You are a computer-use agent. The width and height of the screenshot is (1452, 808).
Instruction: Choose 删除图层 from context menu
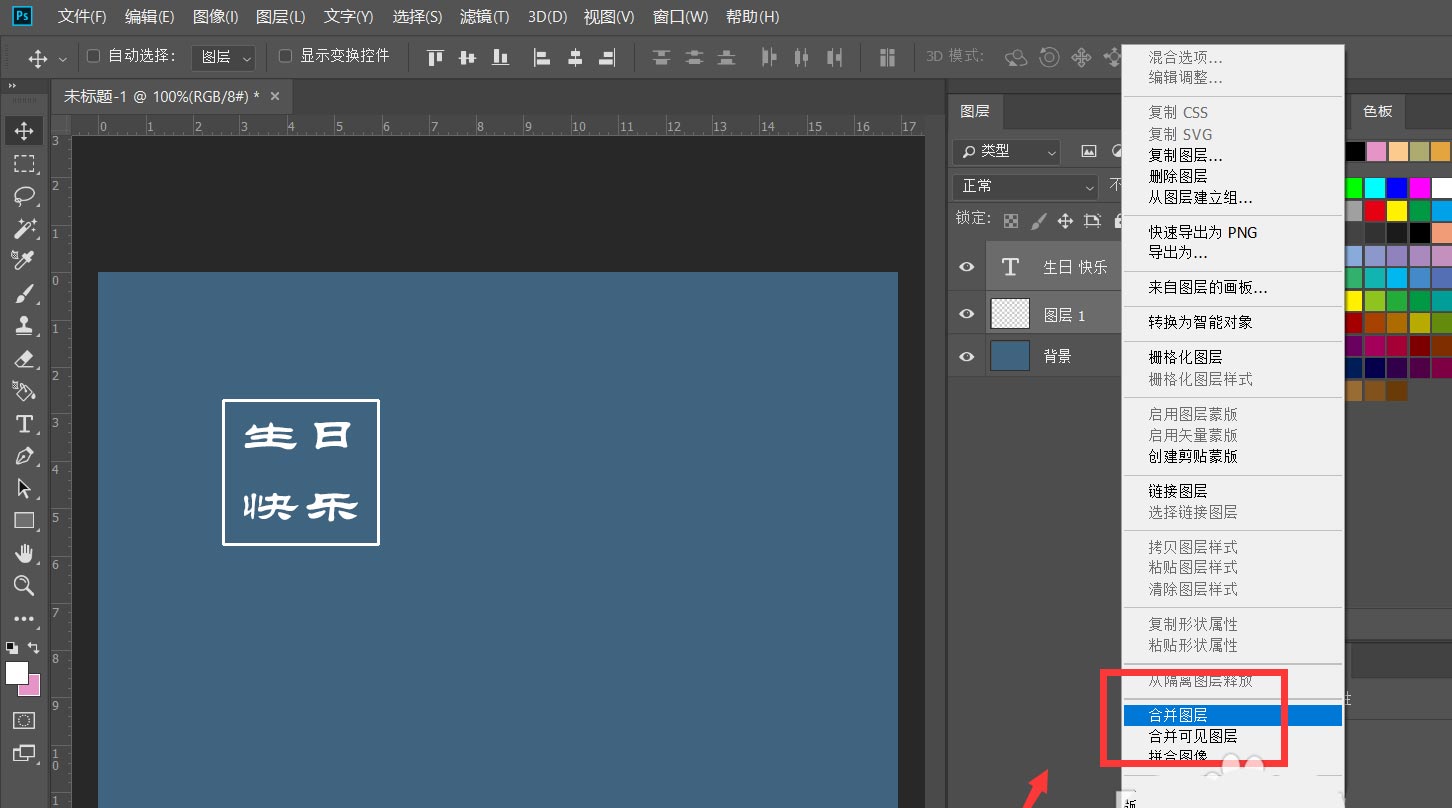coord(1232,176)
